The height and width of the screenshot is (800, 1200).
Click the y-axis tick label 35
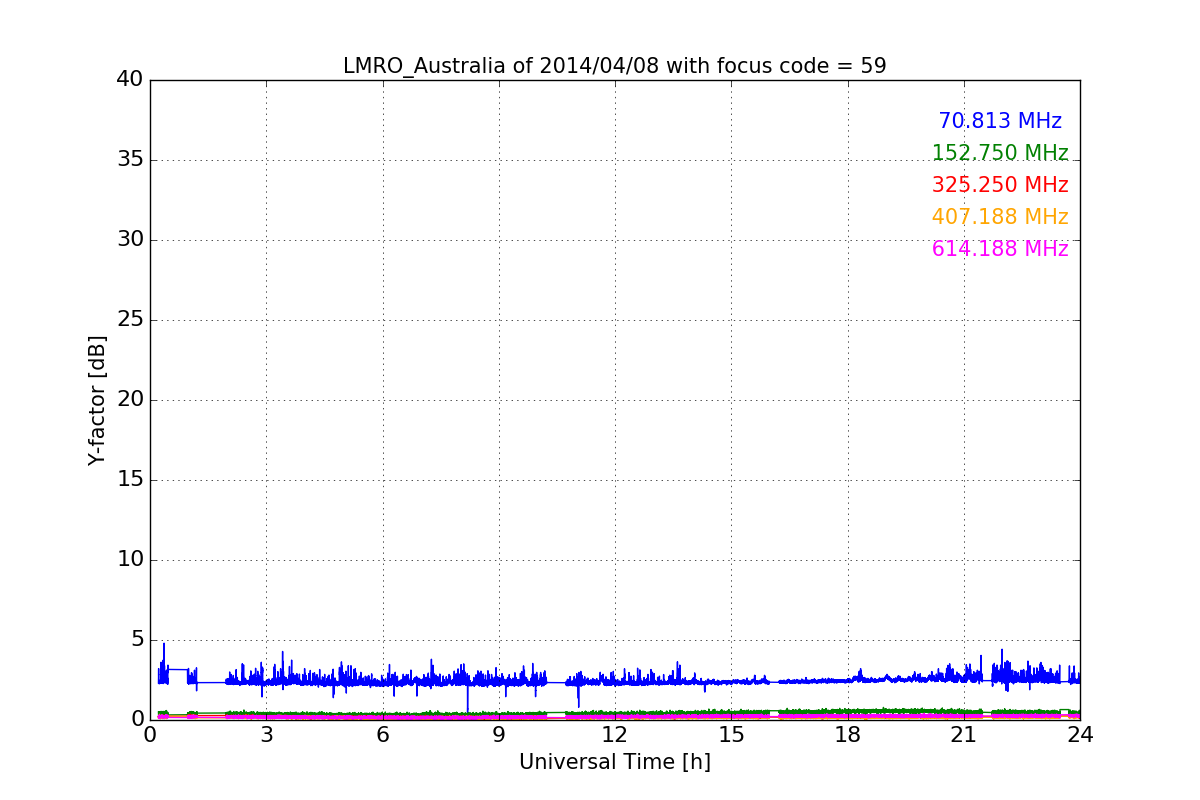130,160
